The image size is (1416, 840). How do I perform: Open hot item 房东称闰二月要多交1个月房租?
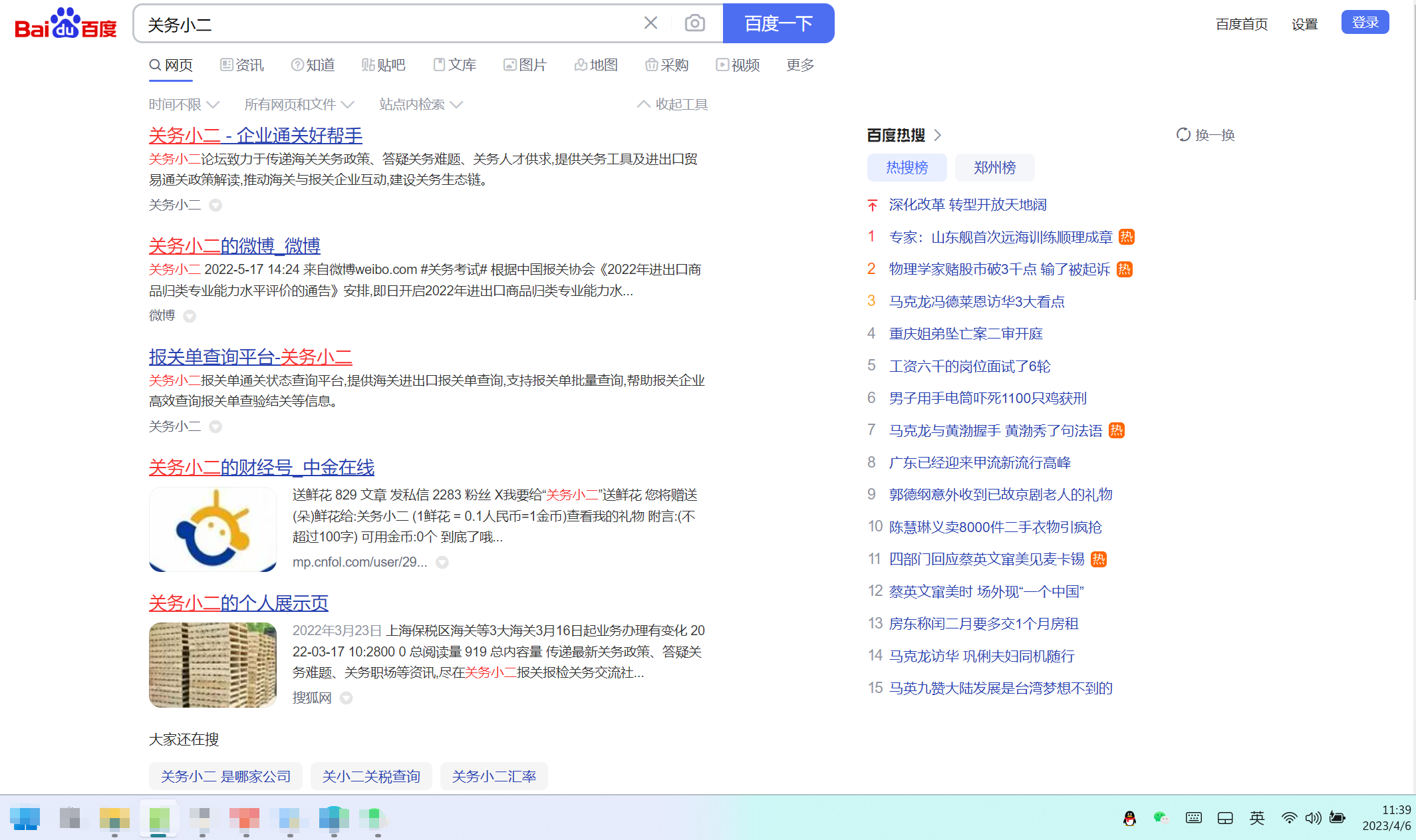click(x=984, y=623)
